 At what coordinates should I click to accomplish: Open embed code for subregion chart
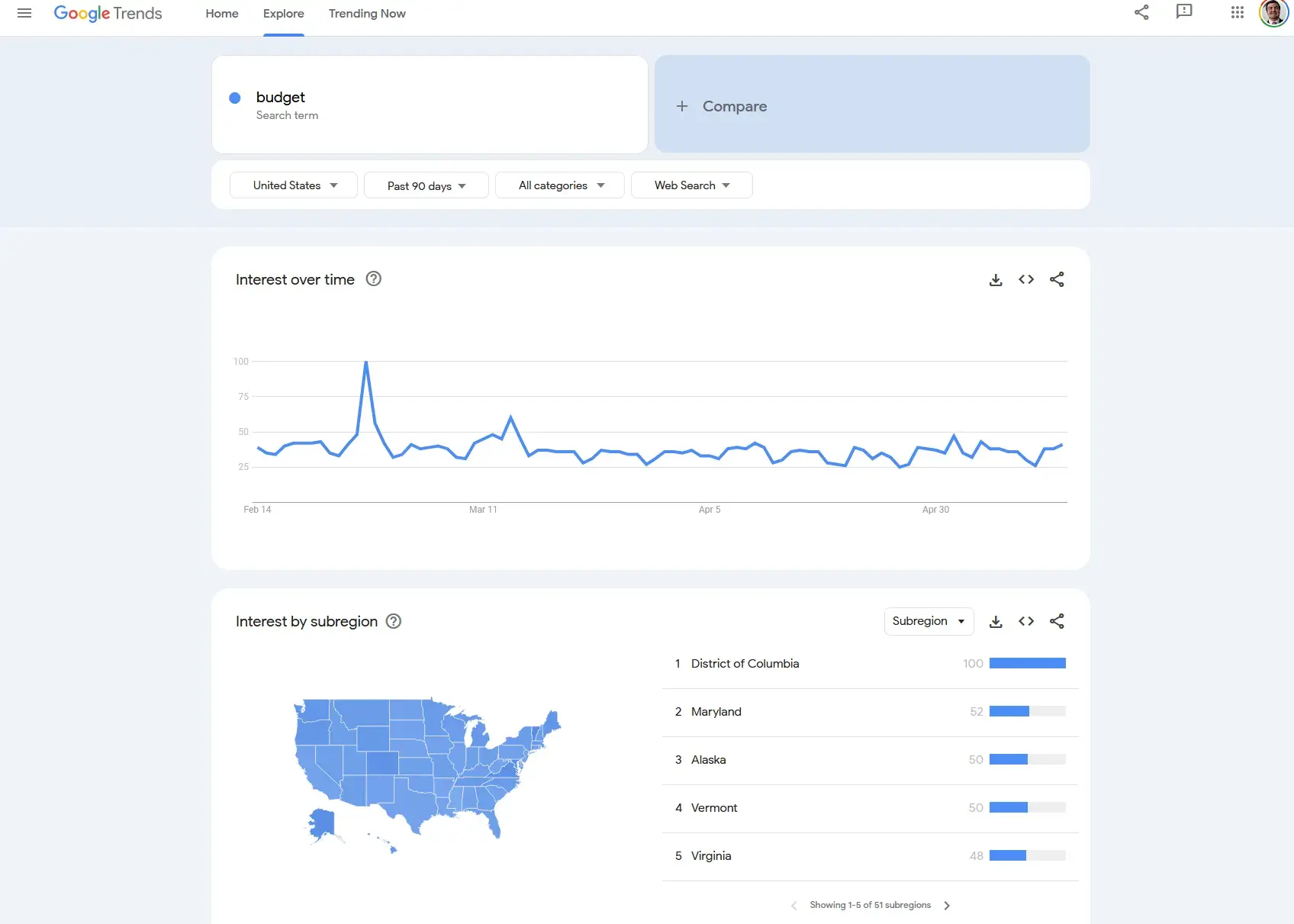pos(1025,621)
